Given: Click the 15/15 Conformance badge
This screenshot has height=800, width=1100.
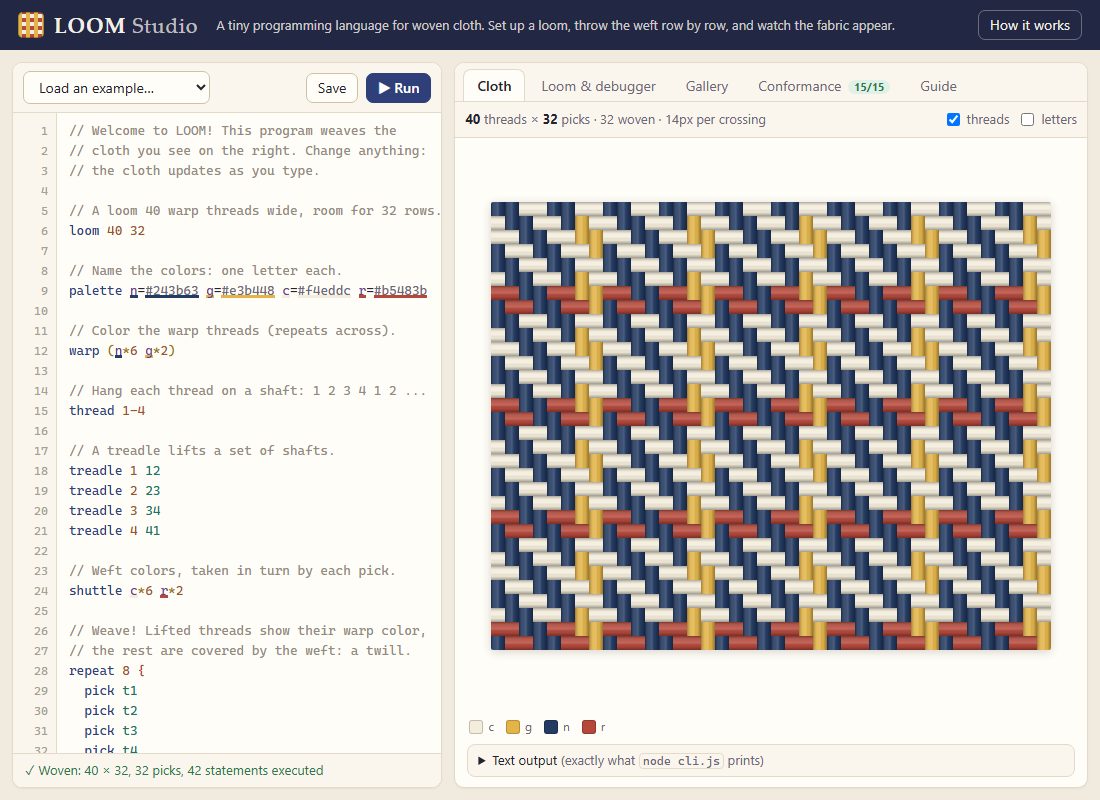Looking at the screenshot, I should [868, 87].
